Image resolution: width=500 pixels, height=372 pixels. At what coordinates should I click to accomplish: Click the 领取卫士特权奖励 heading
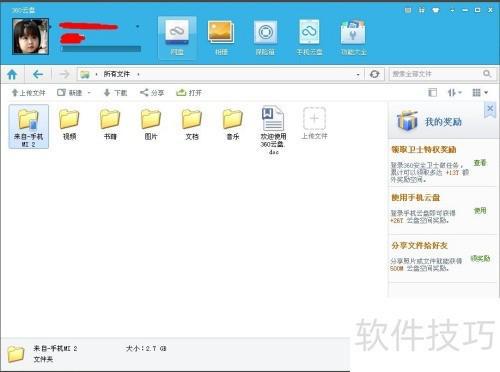tap(424, 149)
